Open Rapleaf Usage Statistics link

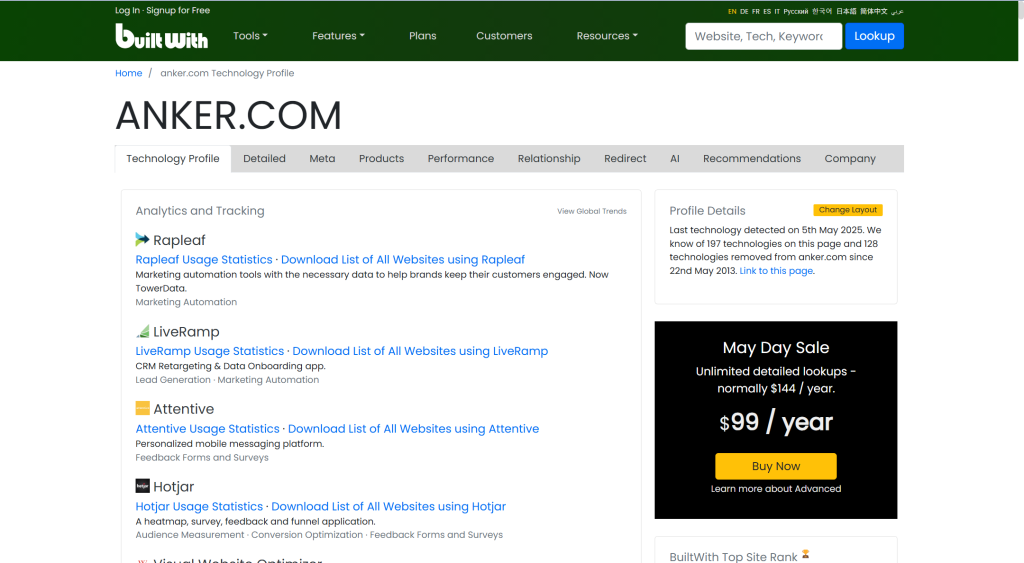click(x=204, y=259)
